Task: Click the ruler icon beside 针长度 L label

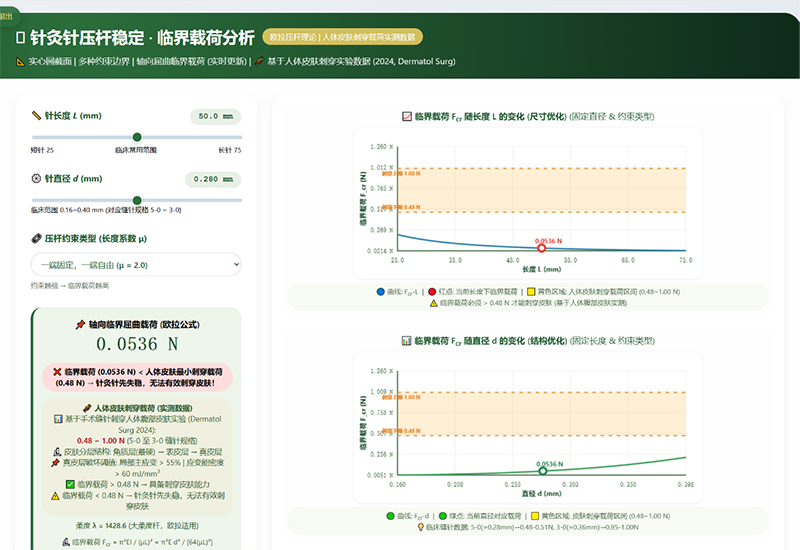Action: point(36,116)
